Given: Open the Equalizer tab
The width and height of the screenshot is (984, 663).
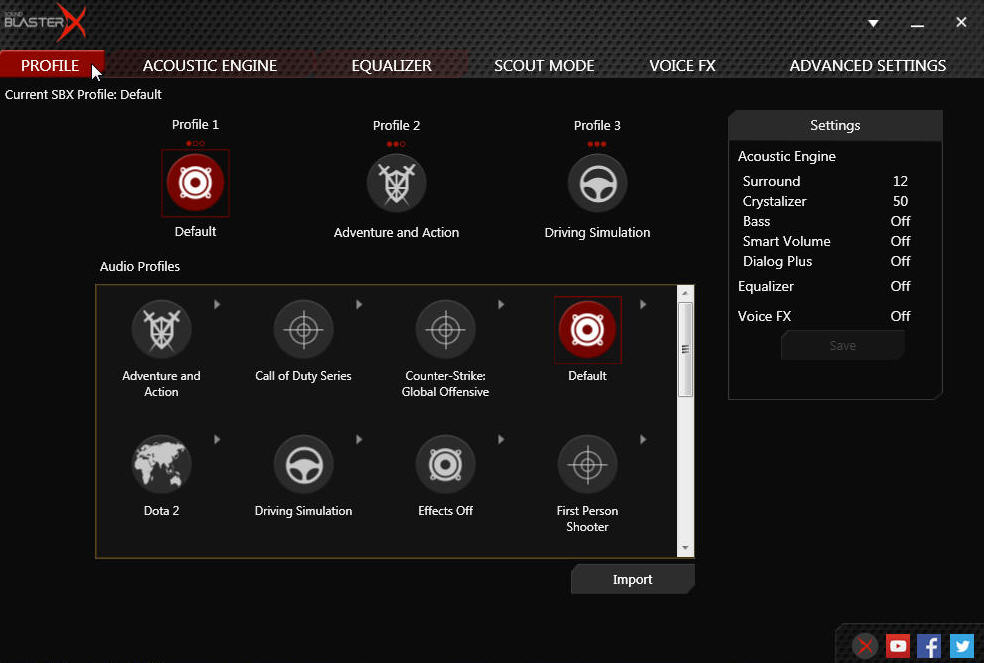Looking at the screenshot, I should (x=391, y=65).
